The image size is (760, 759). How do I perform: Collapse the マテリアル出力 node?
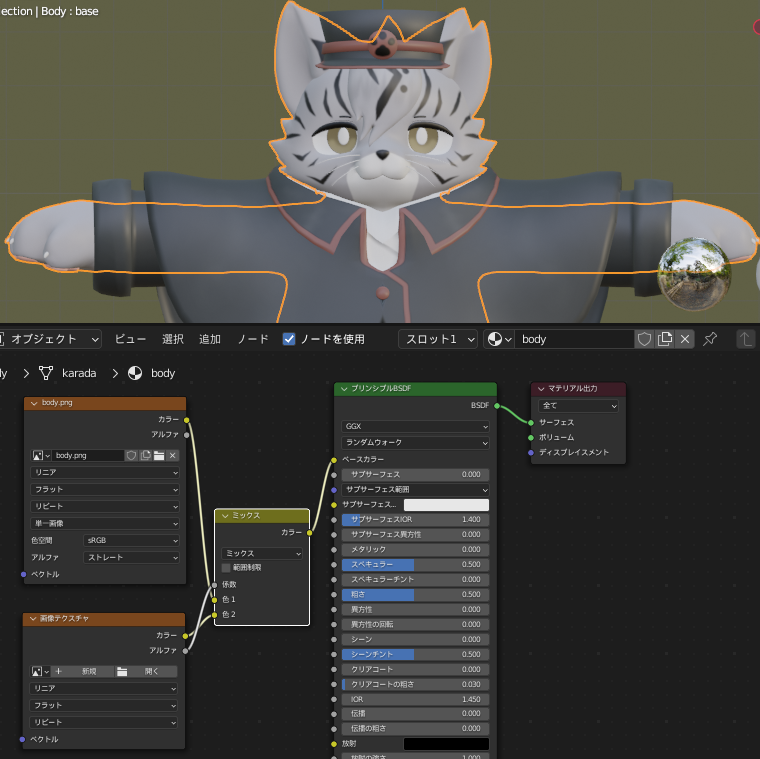point(541,389)
